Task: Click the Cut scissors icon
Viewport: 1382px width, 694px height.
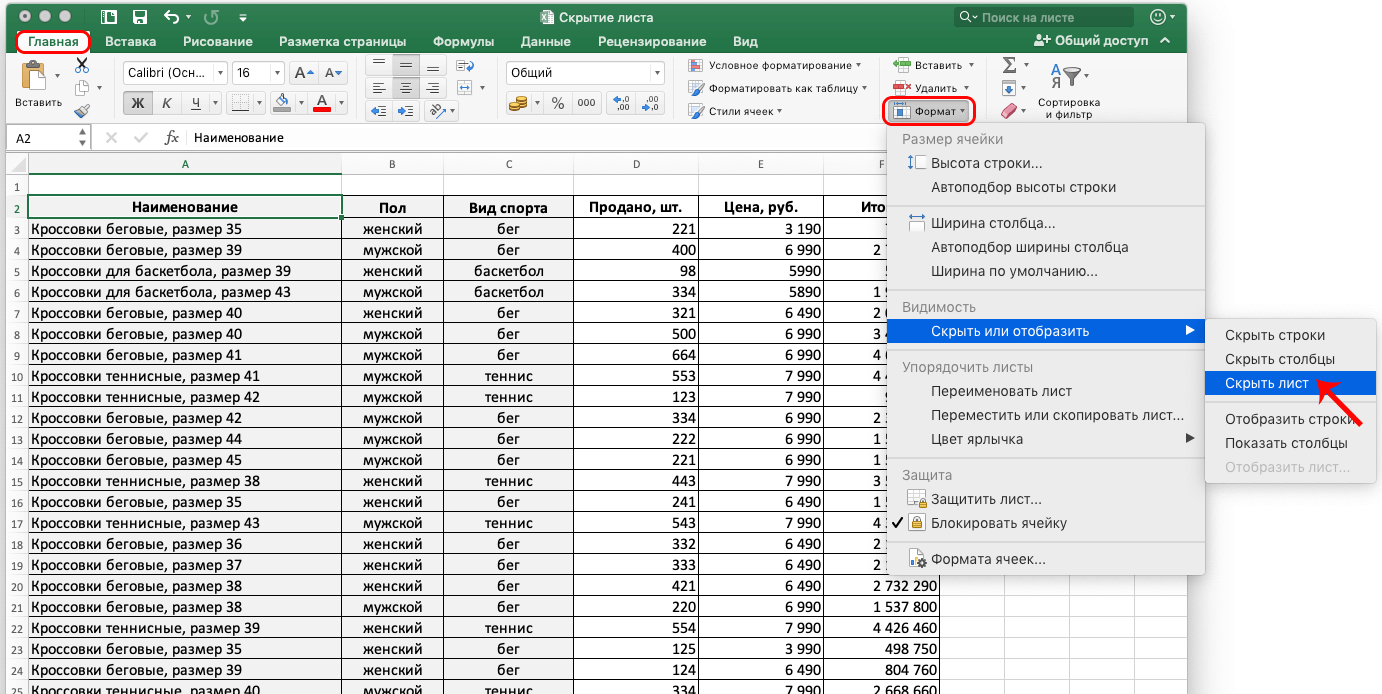Action: pyautogui.click(x=82, y=65)
